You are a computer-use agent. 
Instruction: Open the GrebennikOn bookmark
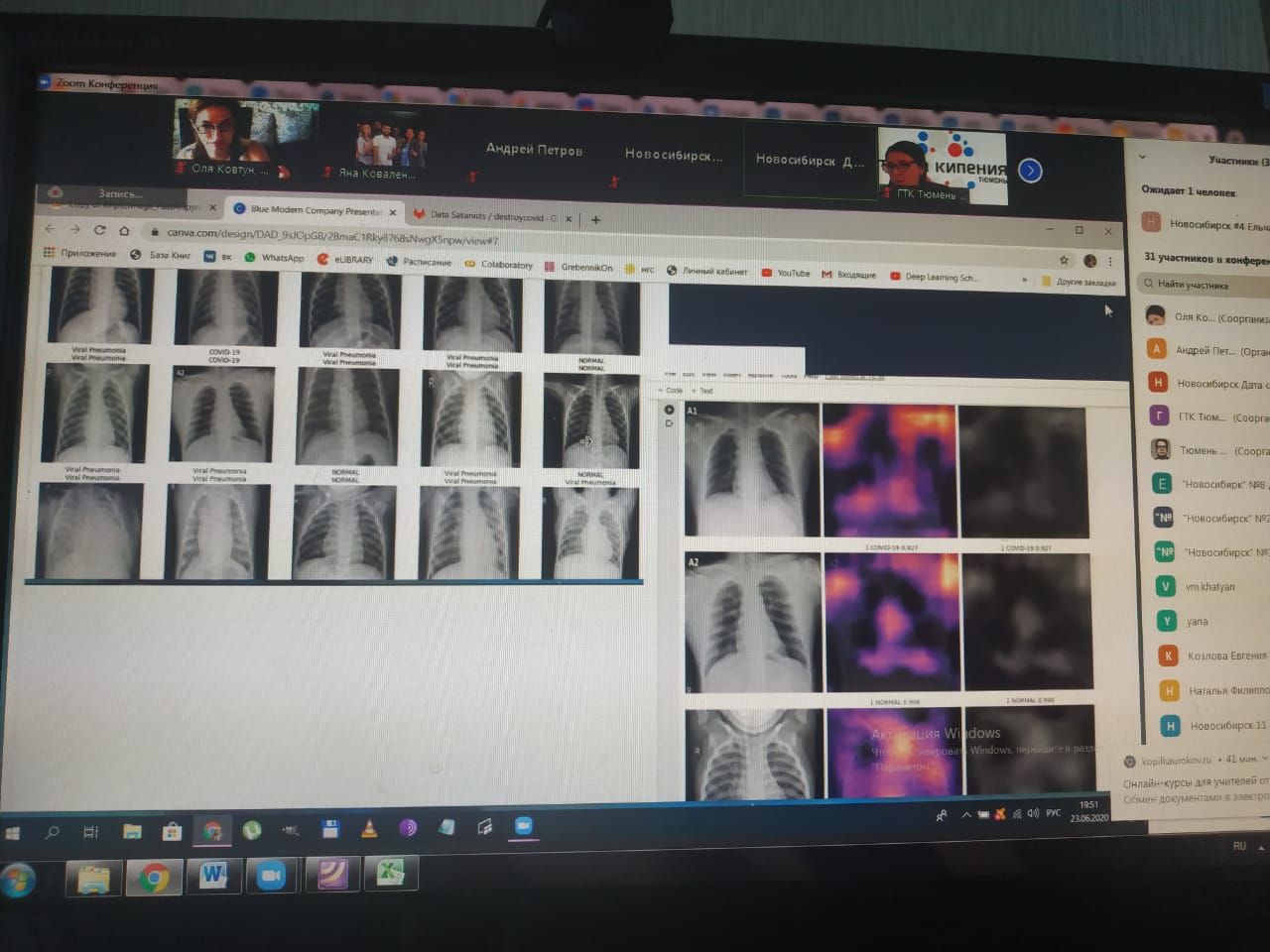tap(578, 267)
